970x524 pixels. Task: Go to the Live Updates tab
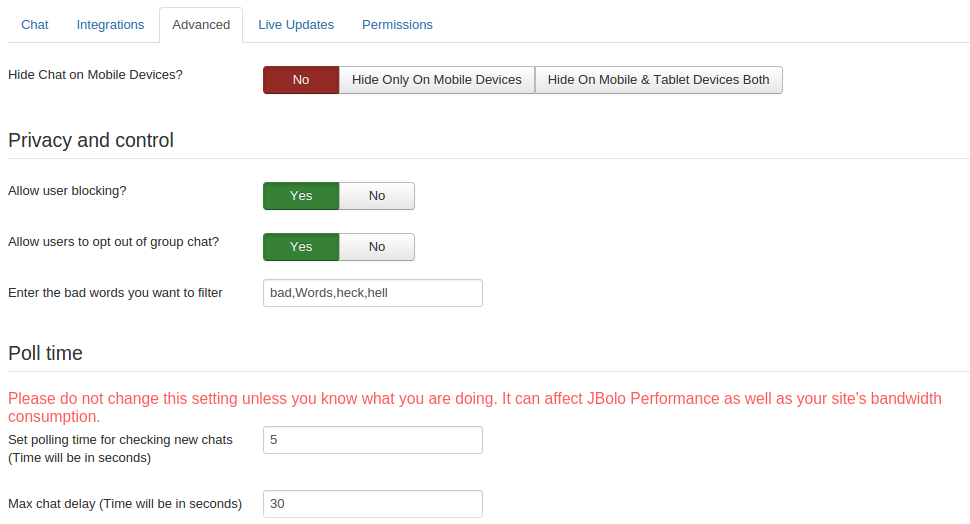click(296, 25)
